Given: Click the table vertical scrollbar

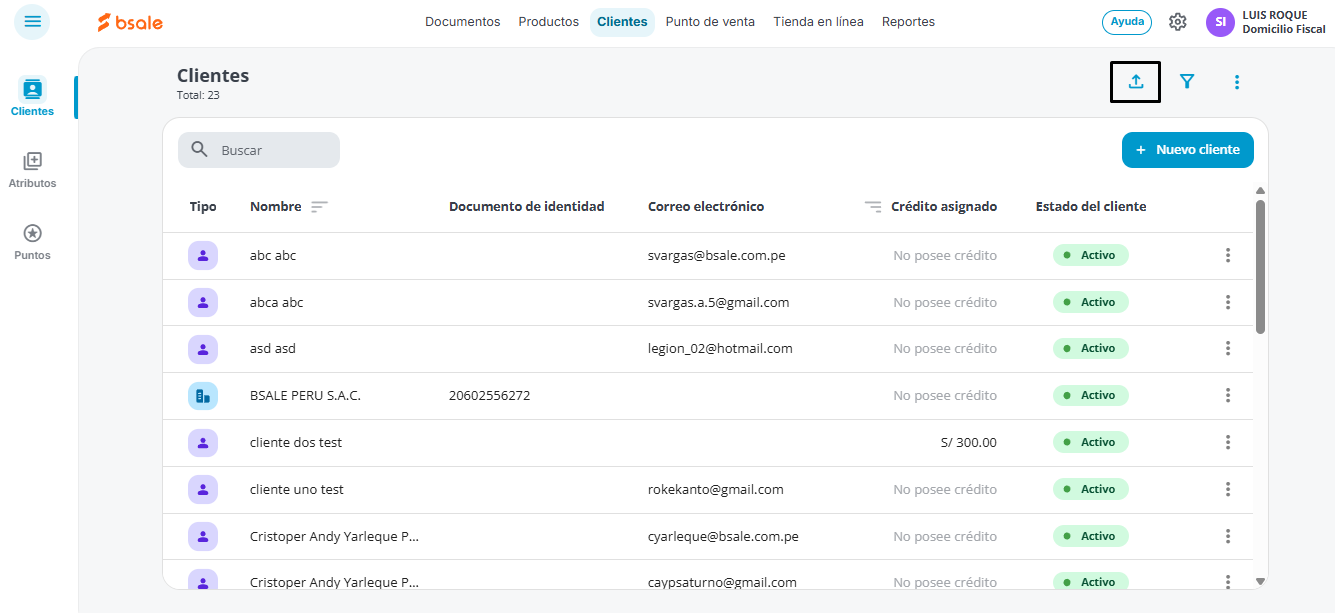Looking at the screenshot, I should tap(1260, 267).
